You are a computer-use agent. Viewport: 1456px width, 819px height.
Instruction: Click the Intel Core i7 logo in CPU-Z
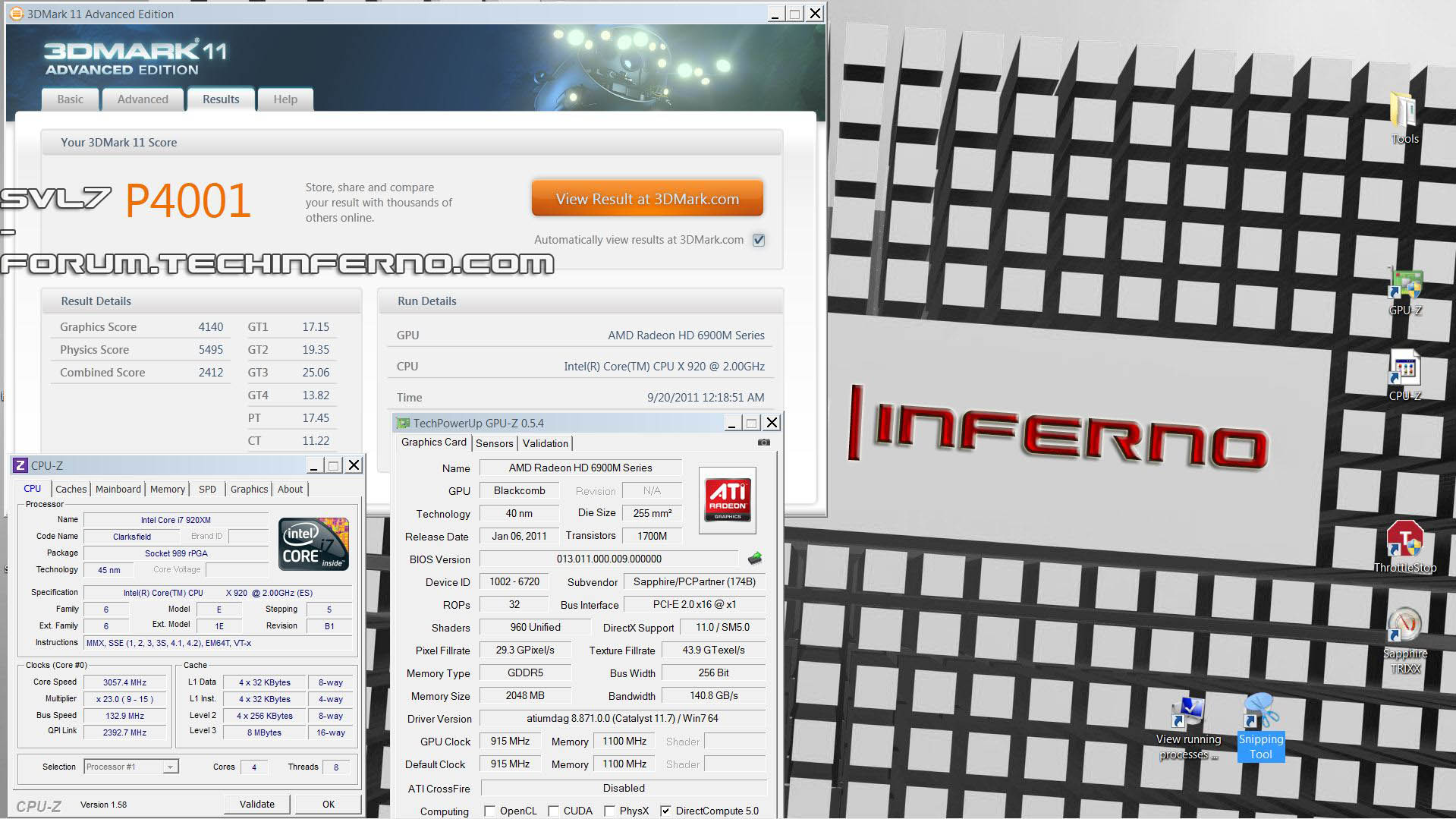313,544
